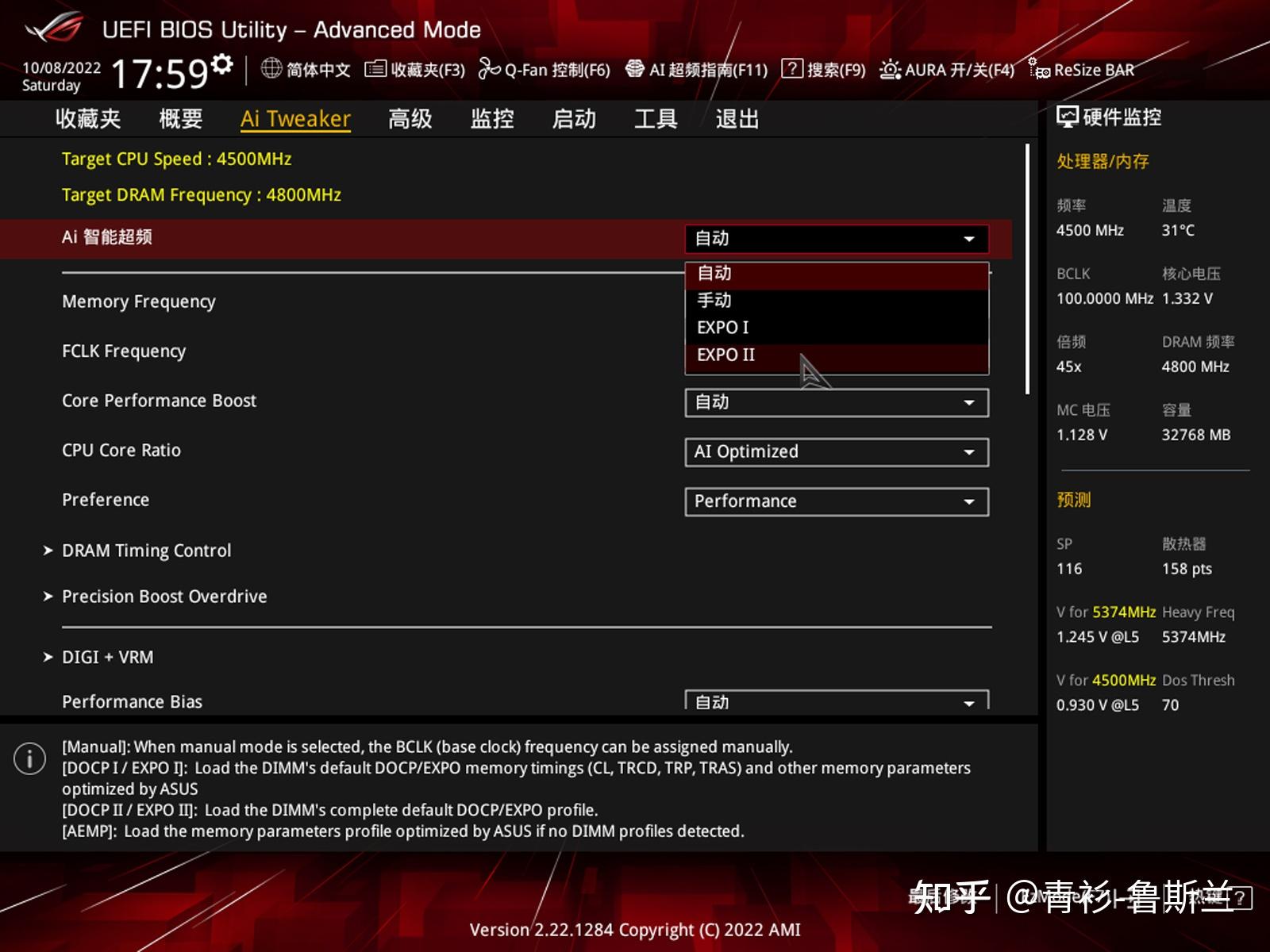Screen dimensions: 1270x952
Task: Click the 搜索(F9) label
Action: 837,70
